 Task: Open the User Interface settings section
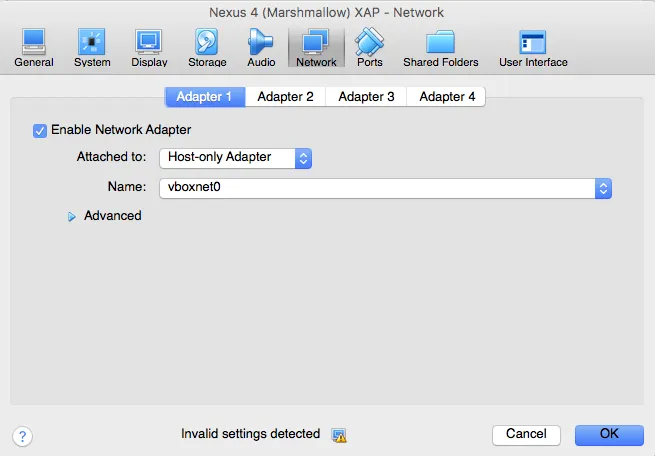point(533,48)
